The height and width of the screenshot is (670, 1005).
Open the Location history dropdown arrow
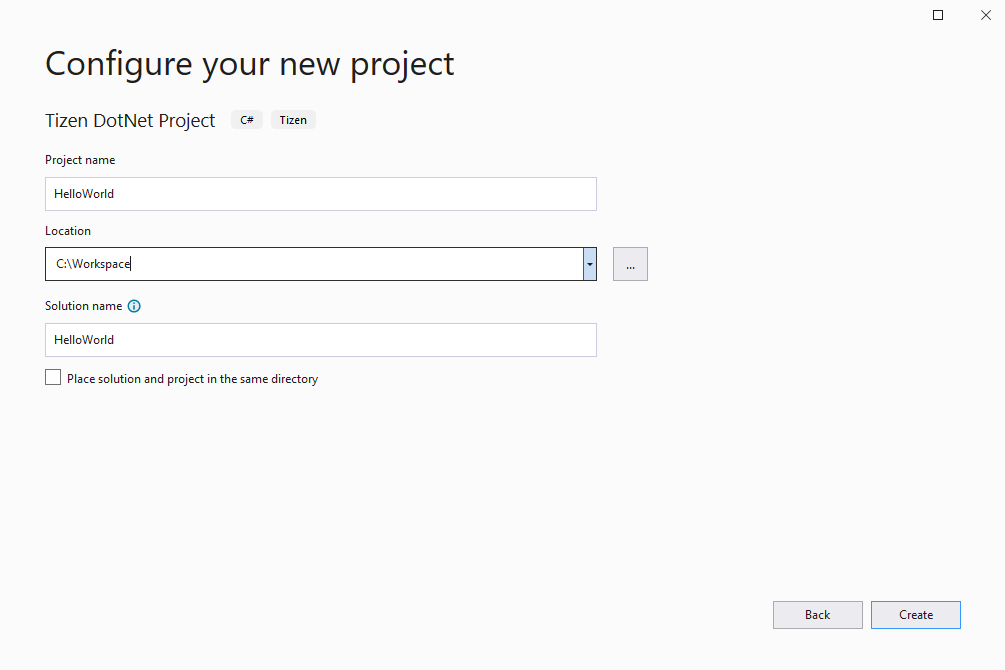pyautogui.click(x=589, y=263)
